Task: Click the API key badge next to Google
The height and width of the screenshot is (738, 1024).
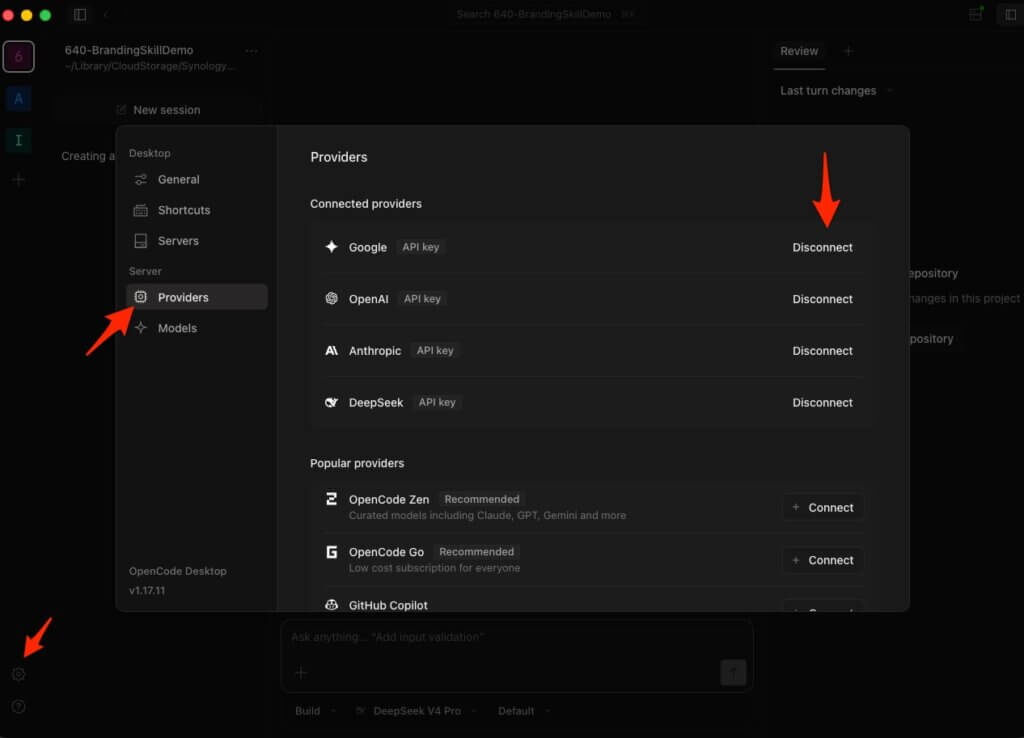Action: (421, 247)
